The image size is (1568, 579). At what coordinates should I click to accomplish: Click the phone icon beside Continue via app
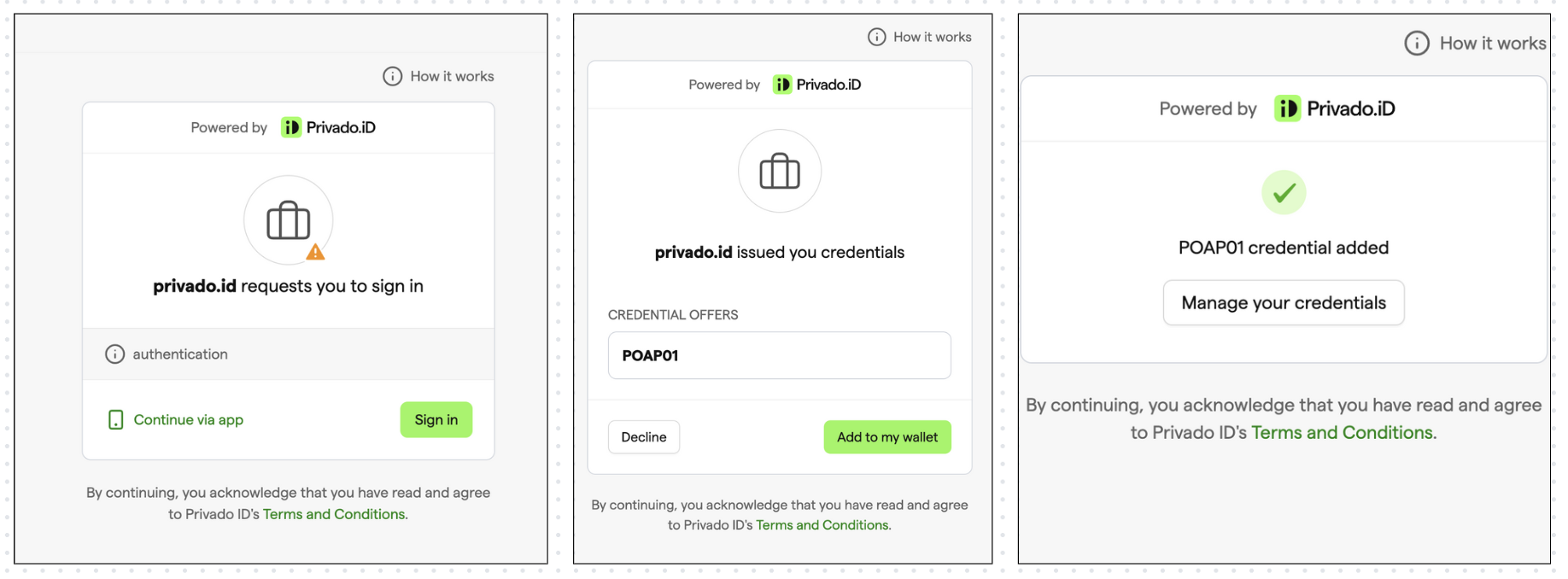click(x=116, y=419)
